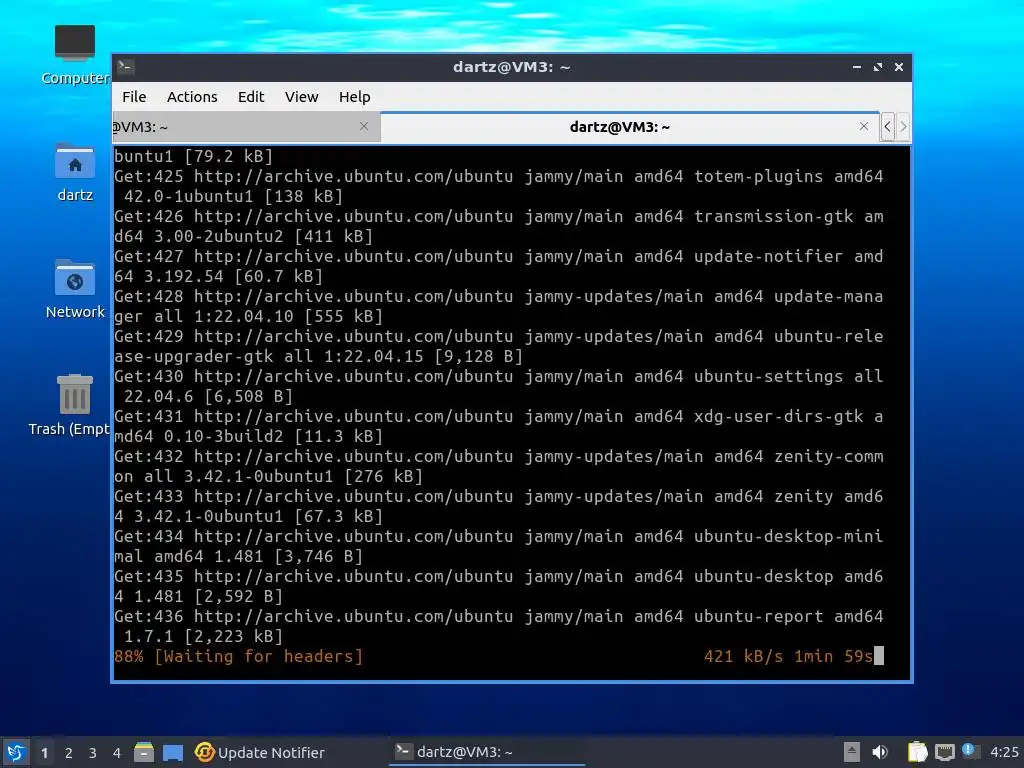The height and width of the screenshot is (768, 1024).
Task: Click the Get:428 update-manager line
Action: click(499, 306)
